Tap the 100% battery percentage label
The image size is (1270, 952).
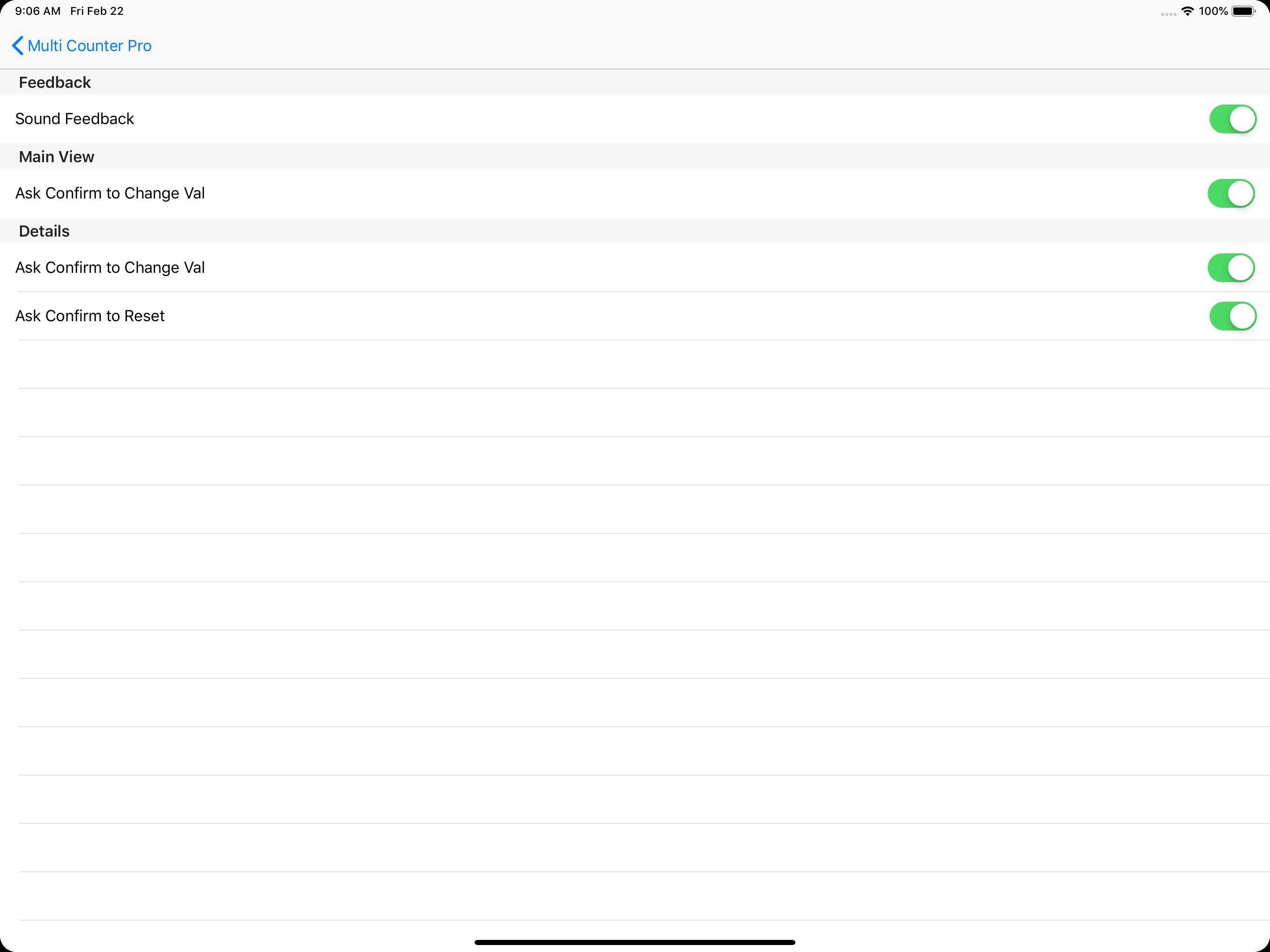1213,10
